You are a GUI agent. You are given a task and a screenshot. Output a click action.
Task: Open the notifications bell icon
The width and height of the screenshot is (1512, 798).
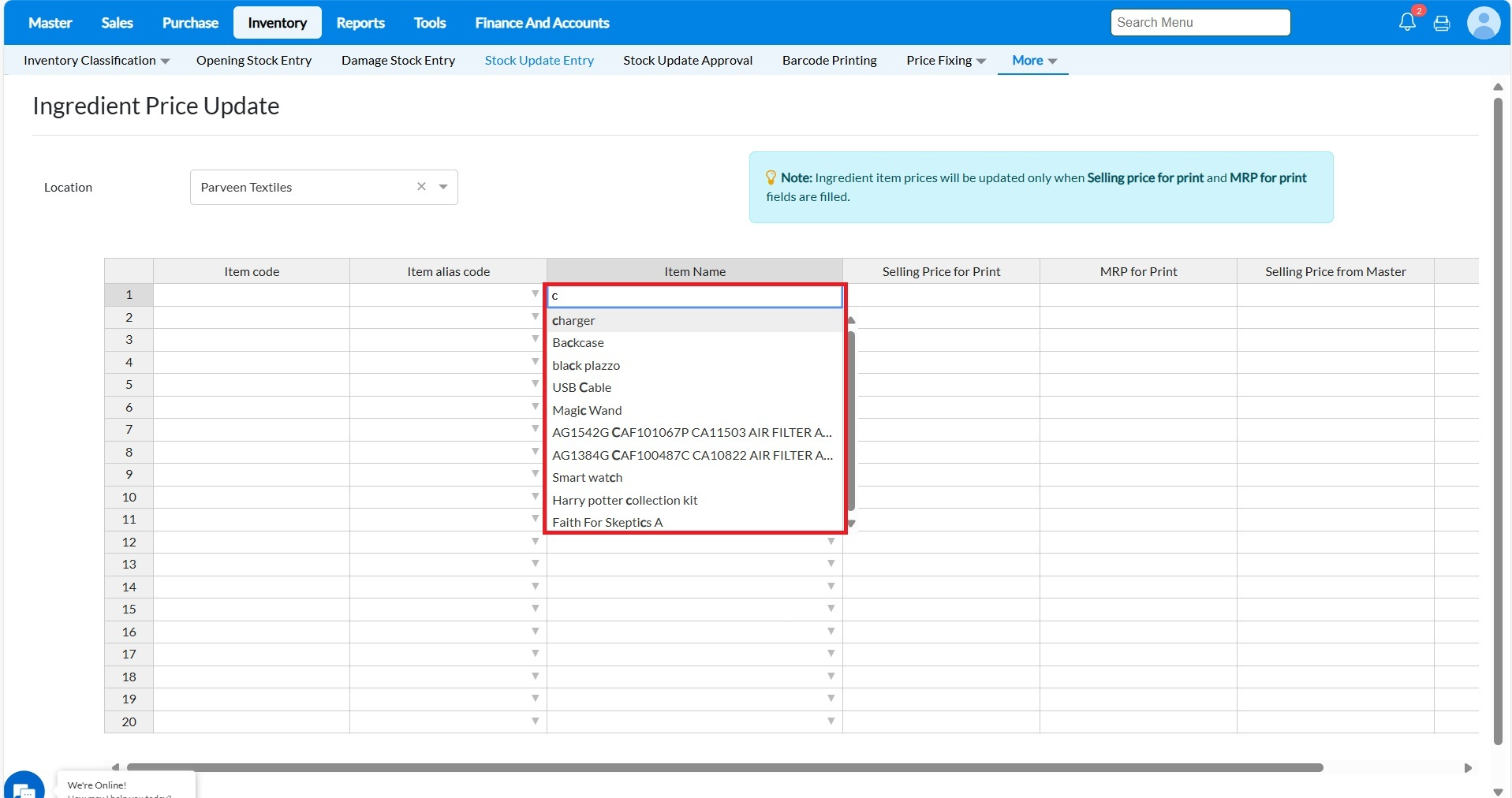pos(1407,22)
